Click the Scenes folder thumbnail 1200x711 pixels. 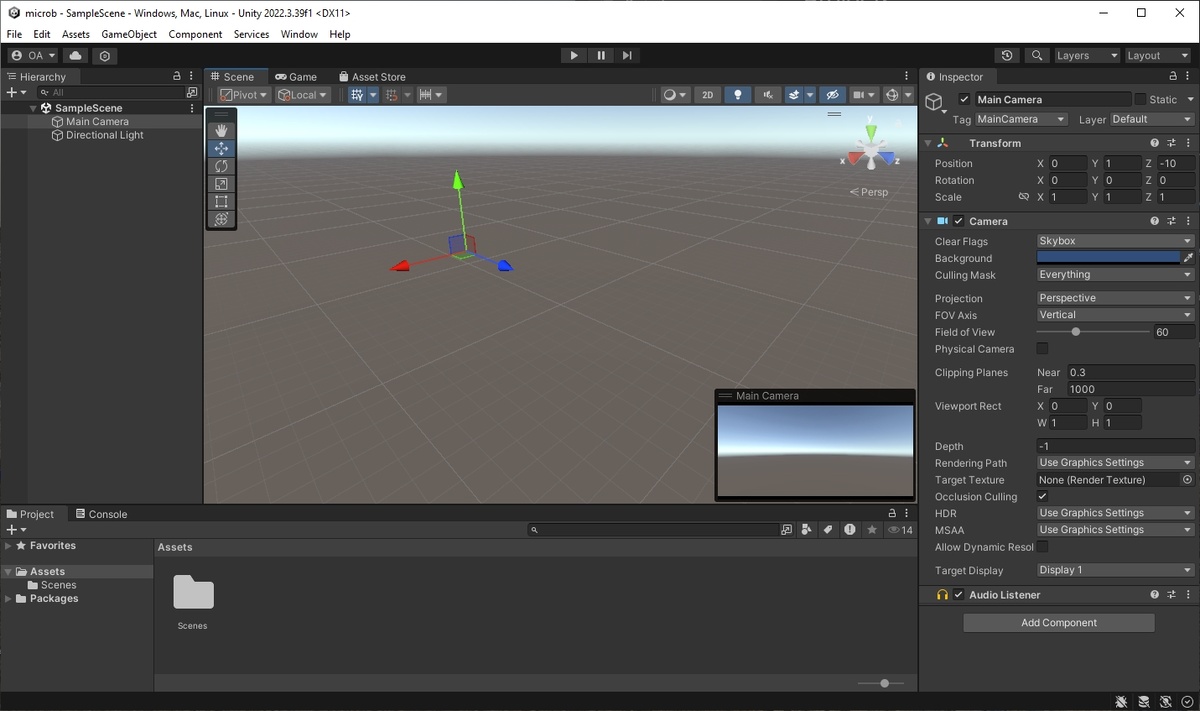193,592
